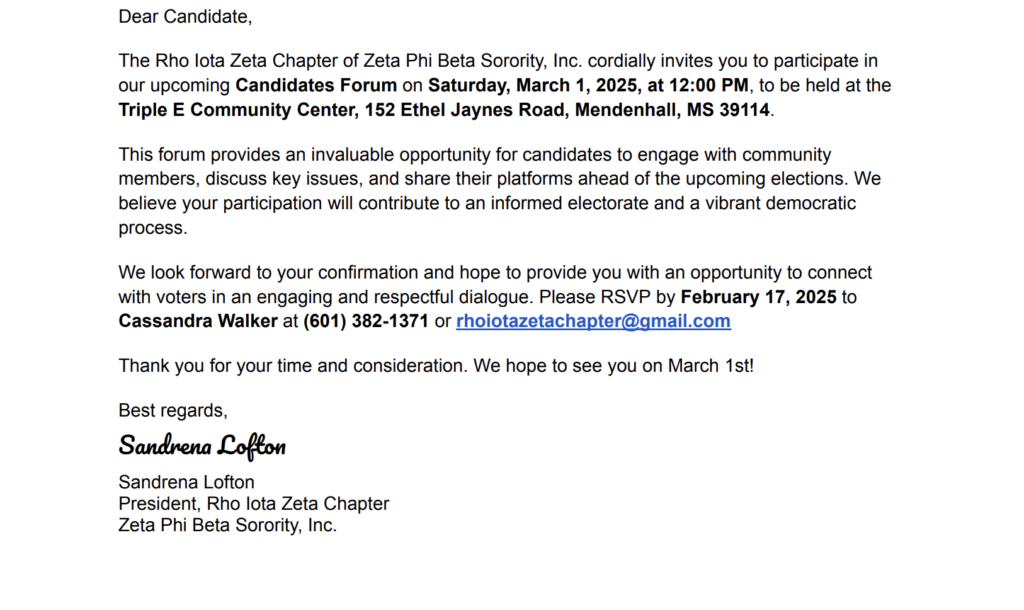Click the bold date 'Saturday, March 1, 2025'
Image resolution: width=1024 pixels, height=610 pixels.
532,86
